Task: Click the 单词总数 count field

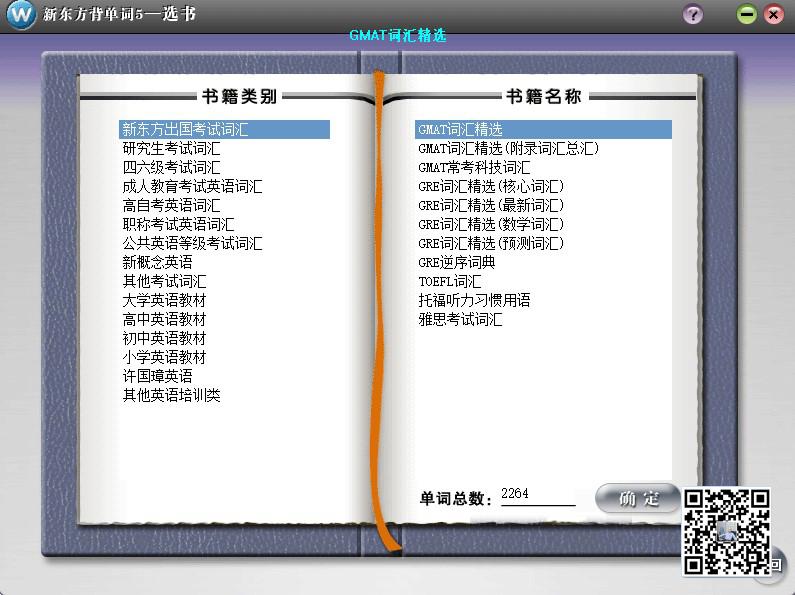Action: tap(537, 495)
